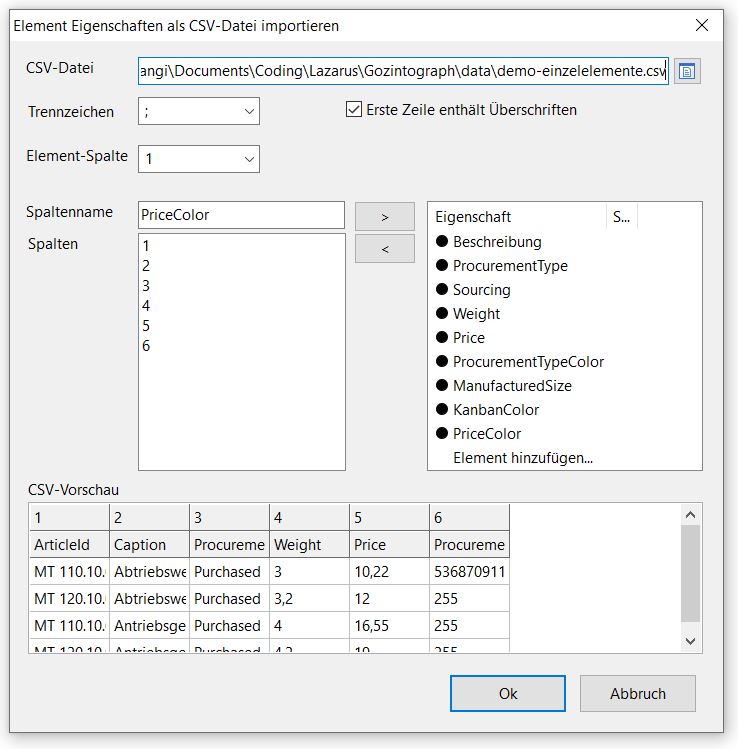Viewport: 738px width, 749px height.
Task: Click preview scrollbar up arrow
Action: pyautogui.click(x=690, y=515)
